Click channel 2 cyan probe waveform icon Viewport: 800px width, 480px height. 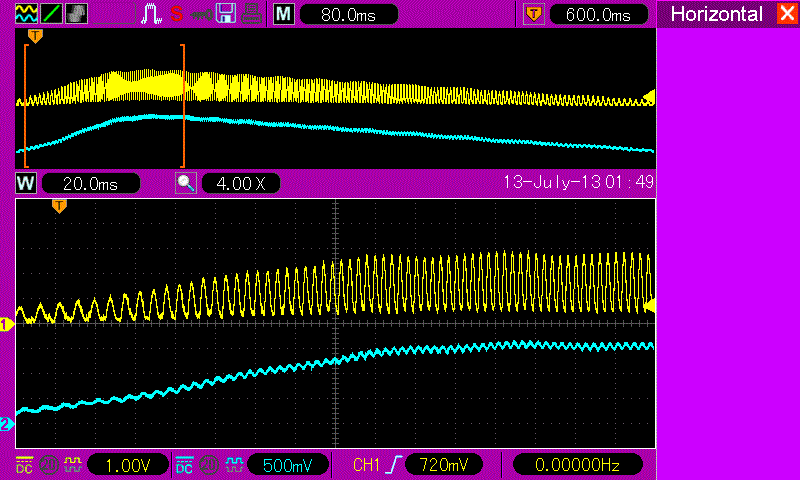(x=234, y=464)
